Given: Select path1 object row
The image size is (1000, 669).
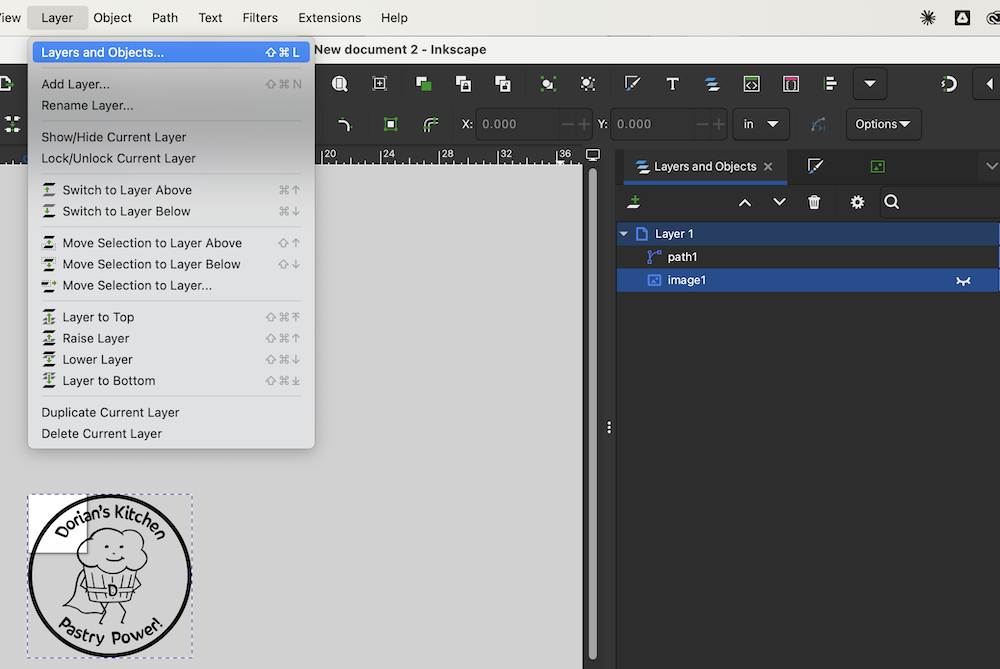Looking at the screenshot, I should point(807,257).
